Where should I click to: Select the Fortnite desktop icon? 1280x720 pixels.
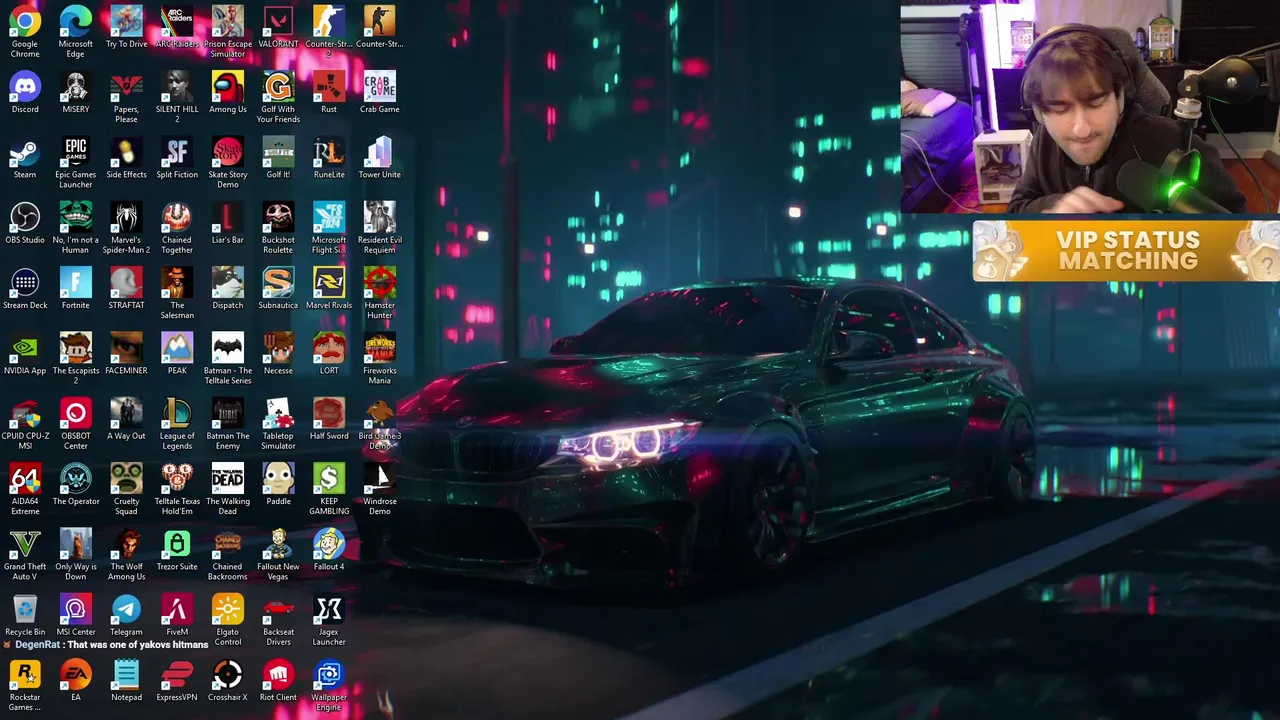[x=76, y=287]
